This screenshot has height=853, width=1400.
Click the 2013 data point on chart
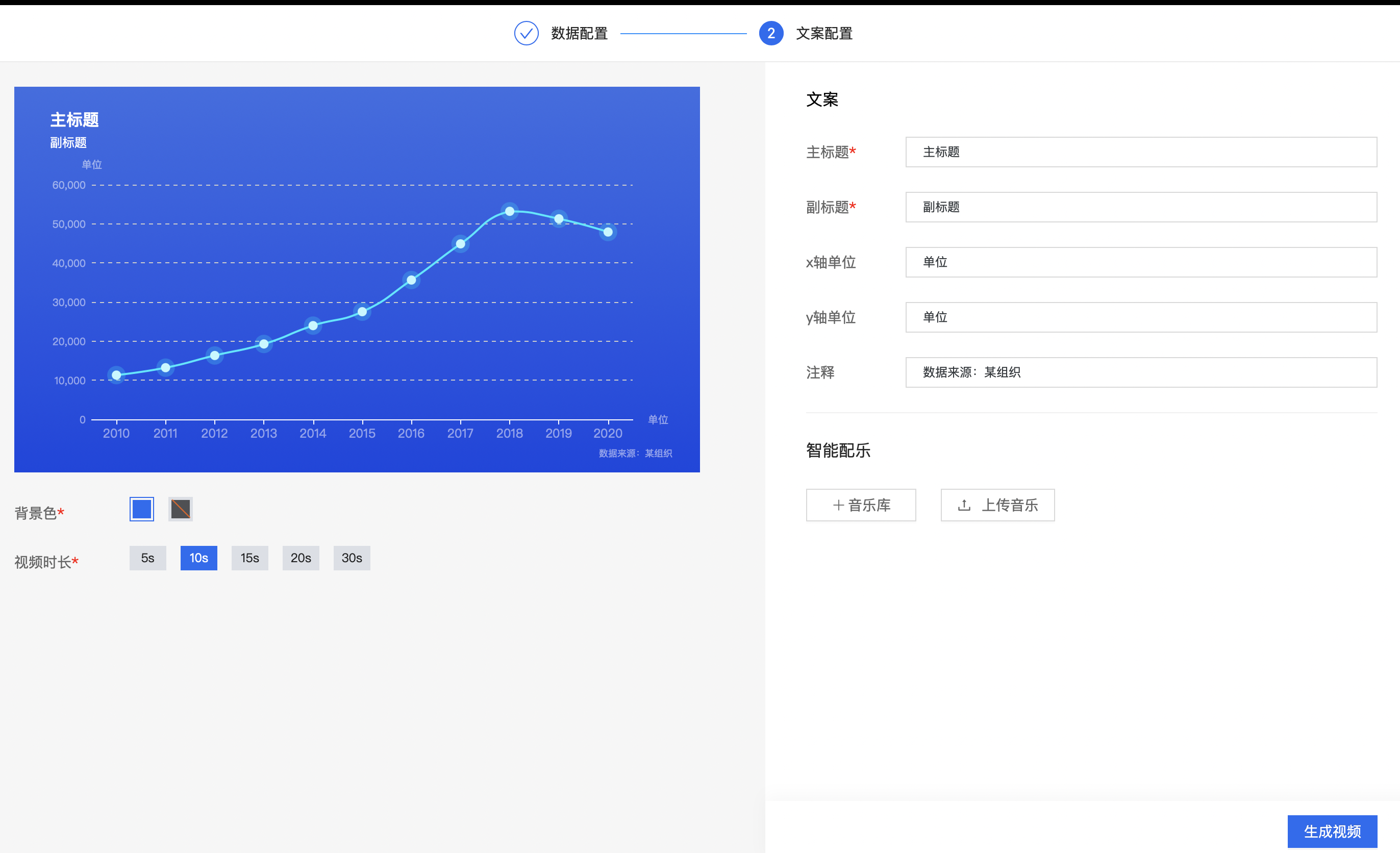264,344
